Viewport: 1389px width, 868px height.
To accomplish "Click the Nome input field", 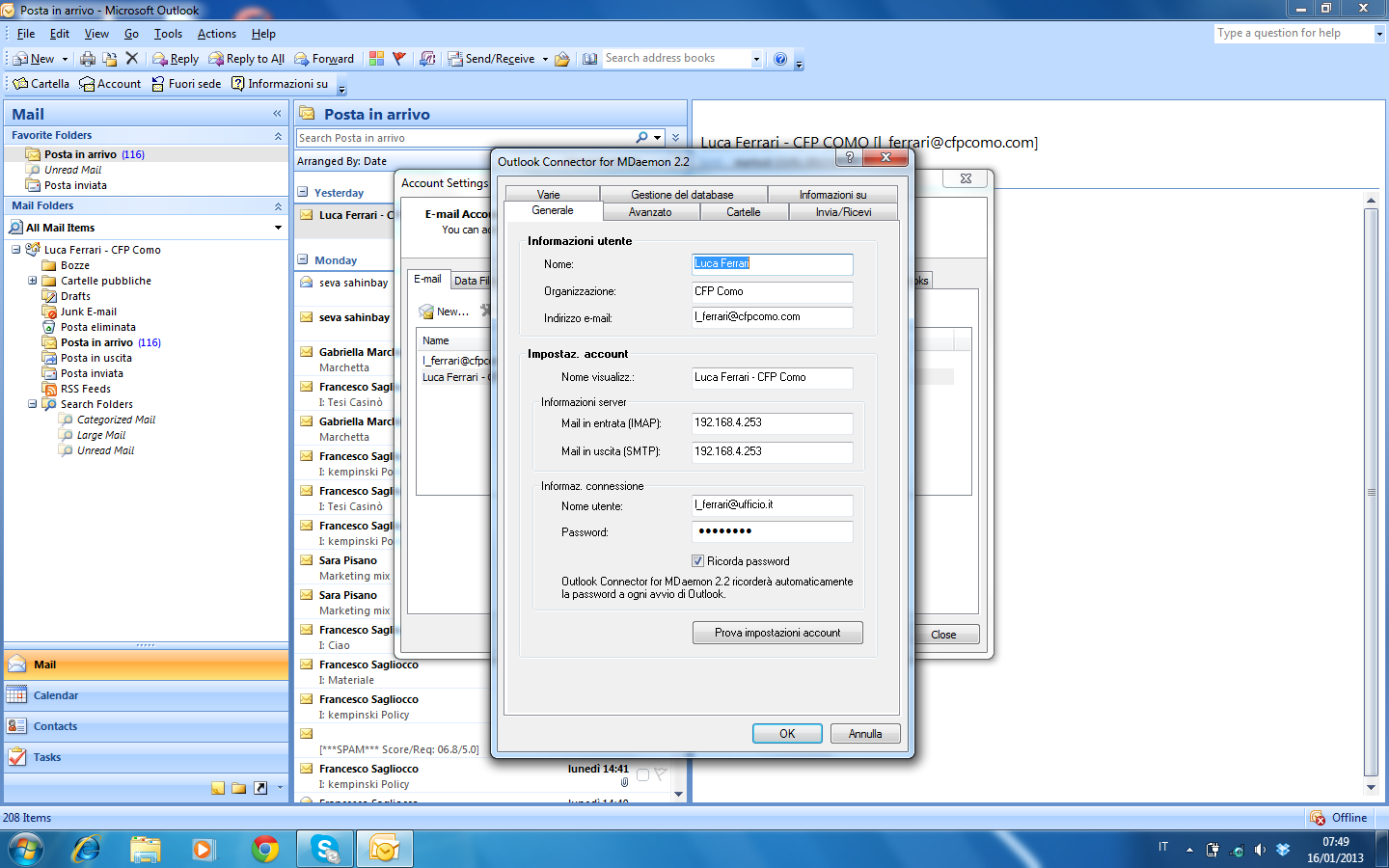I will [x=773, y=263].
